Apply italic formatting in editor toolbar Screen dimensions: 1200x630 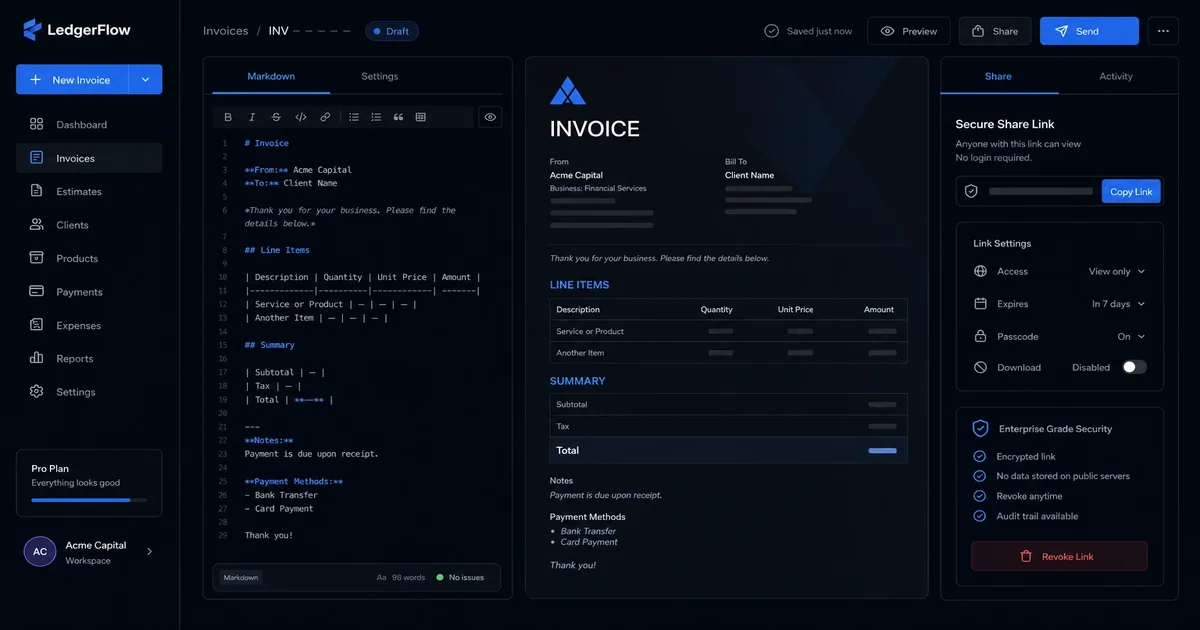pos(252,117)
